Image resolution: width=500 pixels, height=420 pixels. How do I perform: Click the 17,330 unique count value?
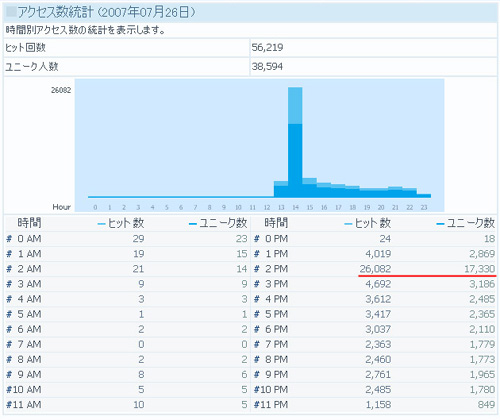pos(480,269)
